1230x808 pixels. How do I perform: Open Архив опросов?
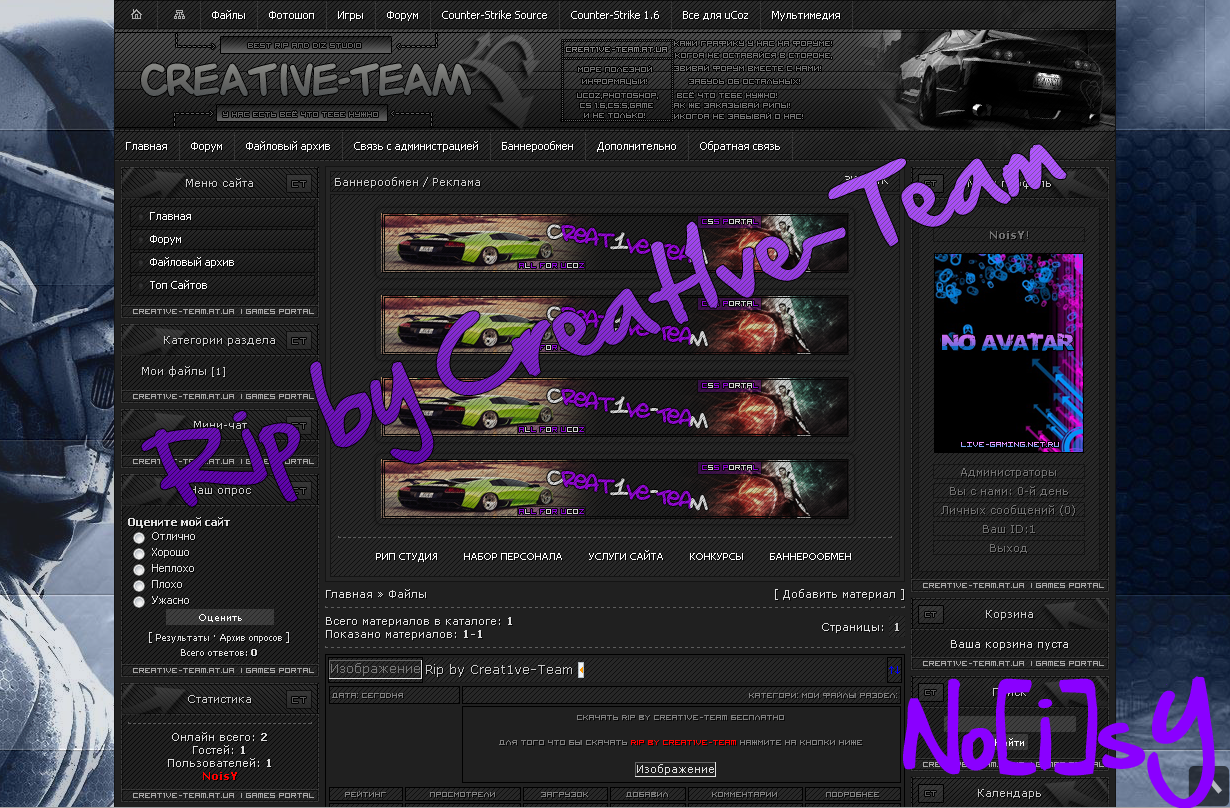(251, 637)
